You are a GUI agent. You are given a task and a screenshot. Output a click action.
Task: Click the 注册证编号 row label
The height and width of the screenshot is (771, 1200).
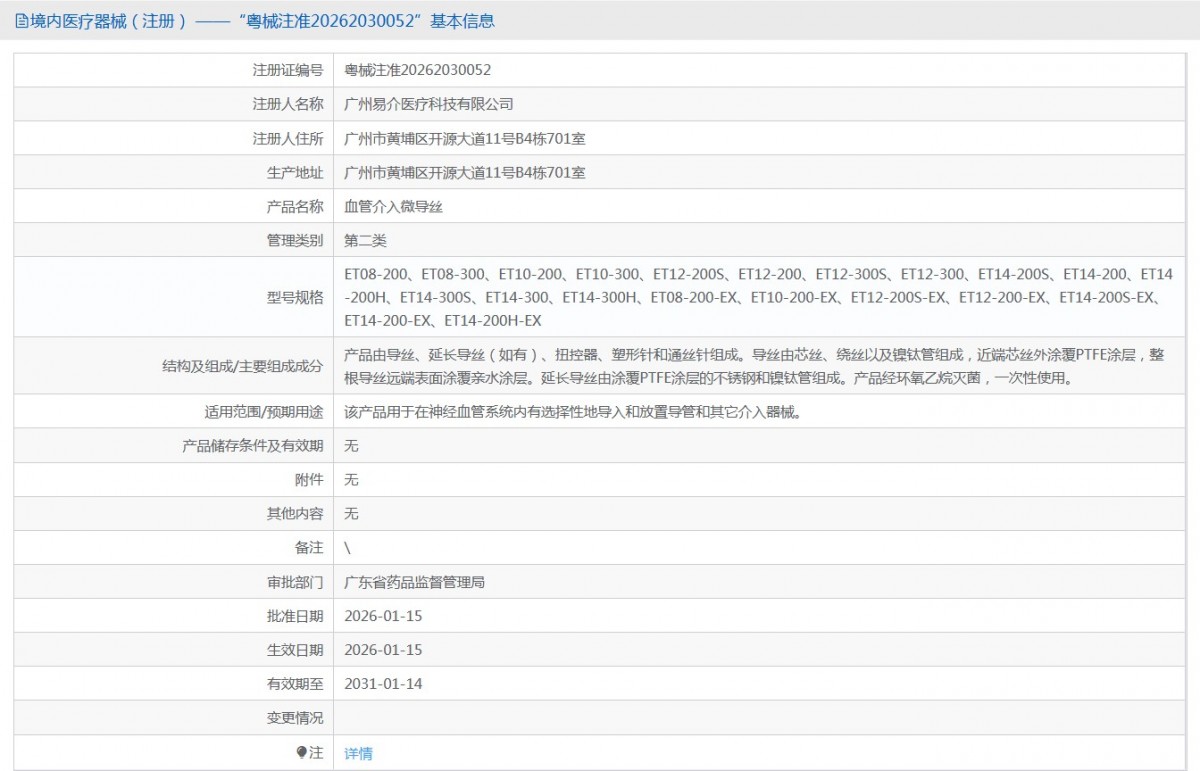click(288, 70)
